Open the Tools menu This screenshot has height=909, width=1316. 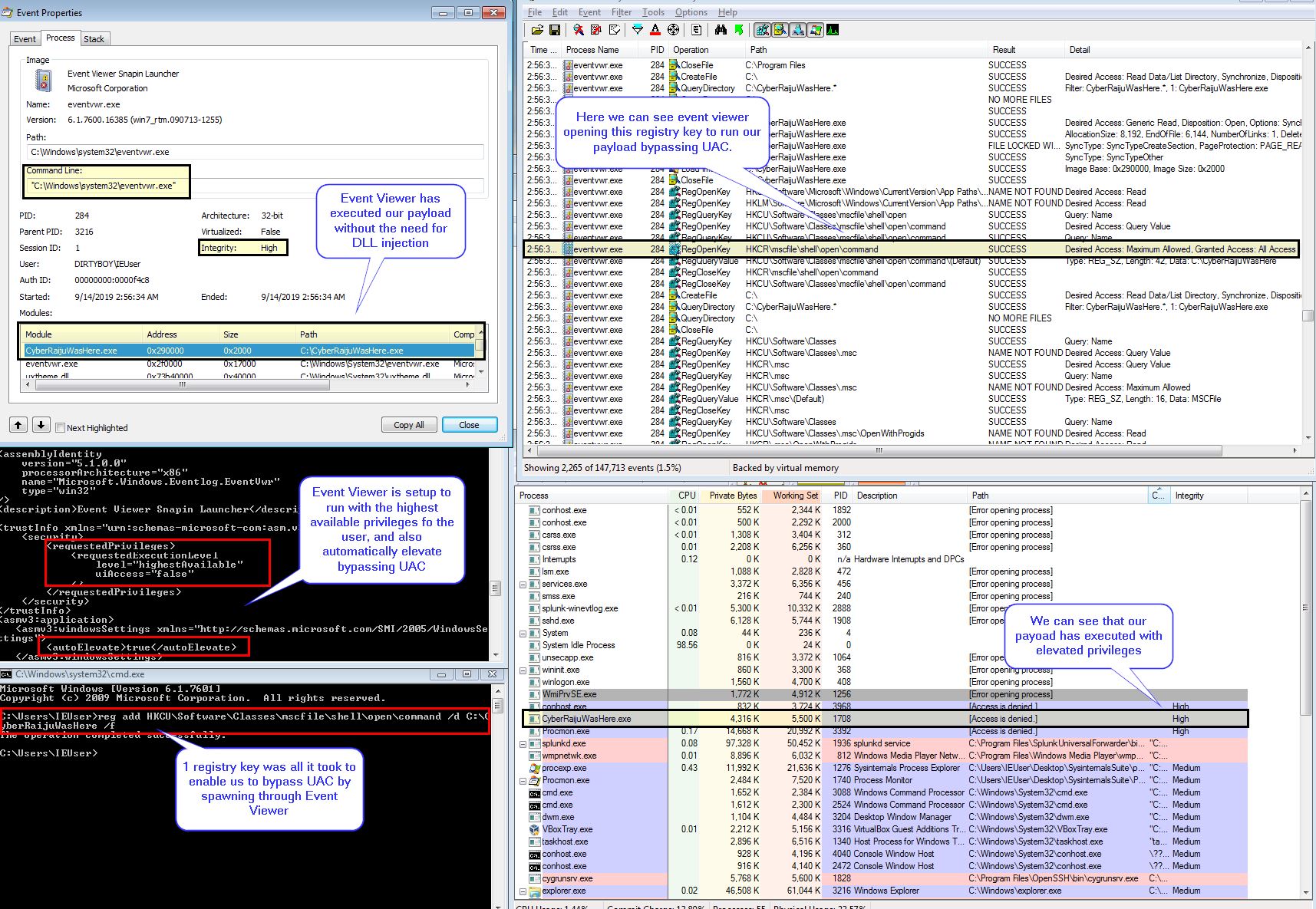click(653, 12)
